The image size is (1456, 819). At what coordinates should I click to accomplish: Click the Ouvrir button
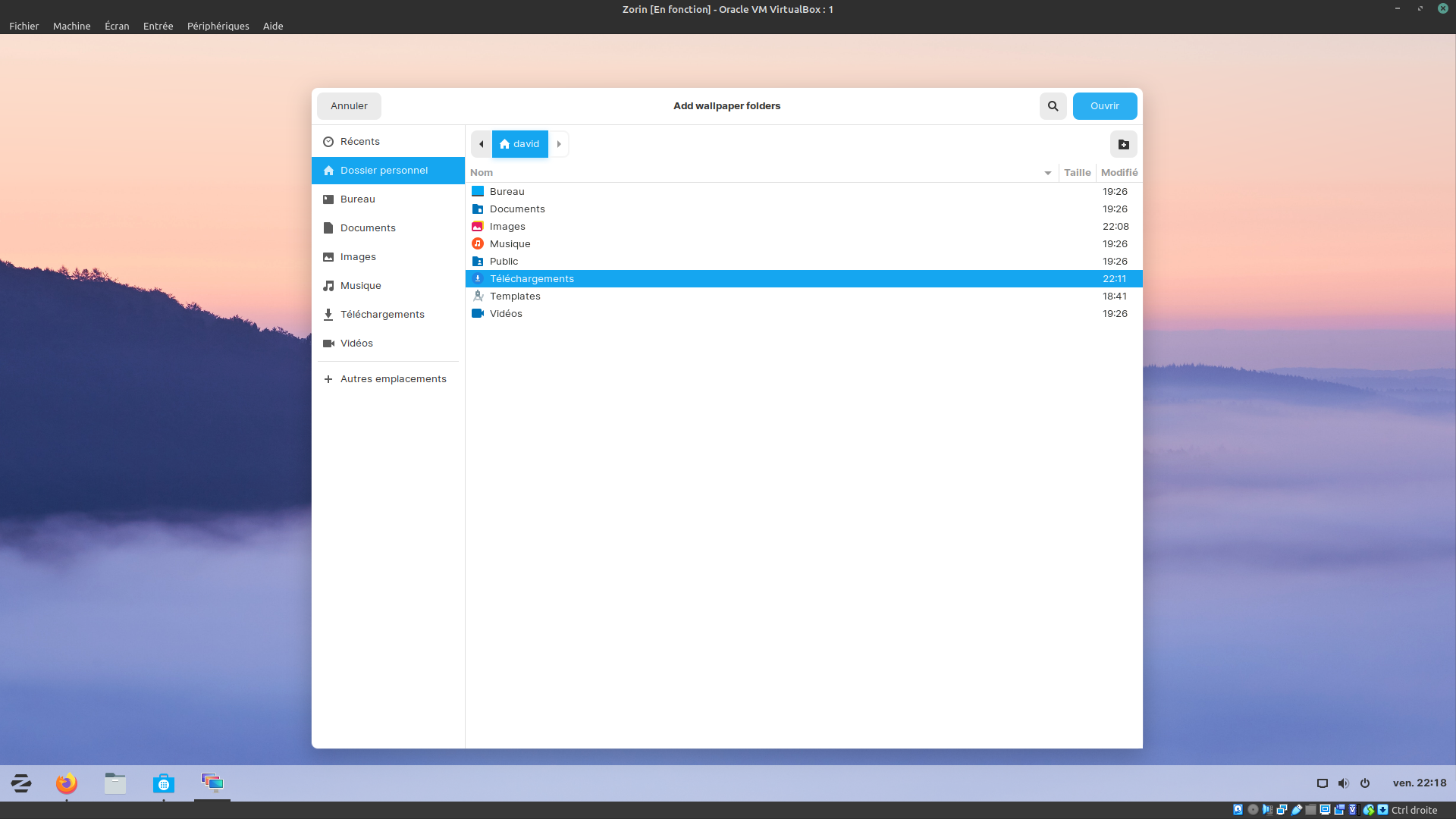1104,106
